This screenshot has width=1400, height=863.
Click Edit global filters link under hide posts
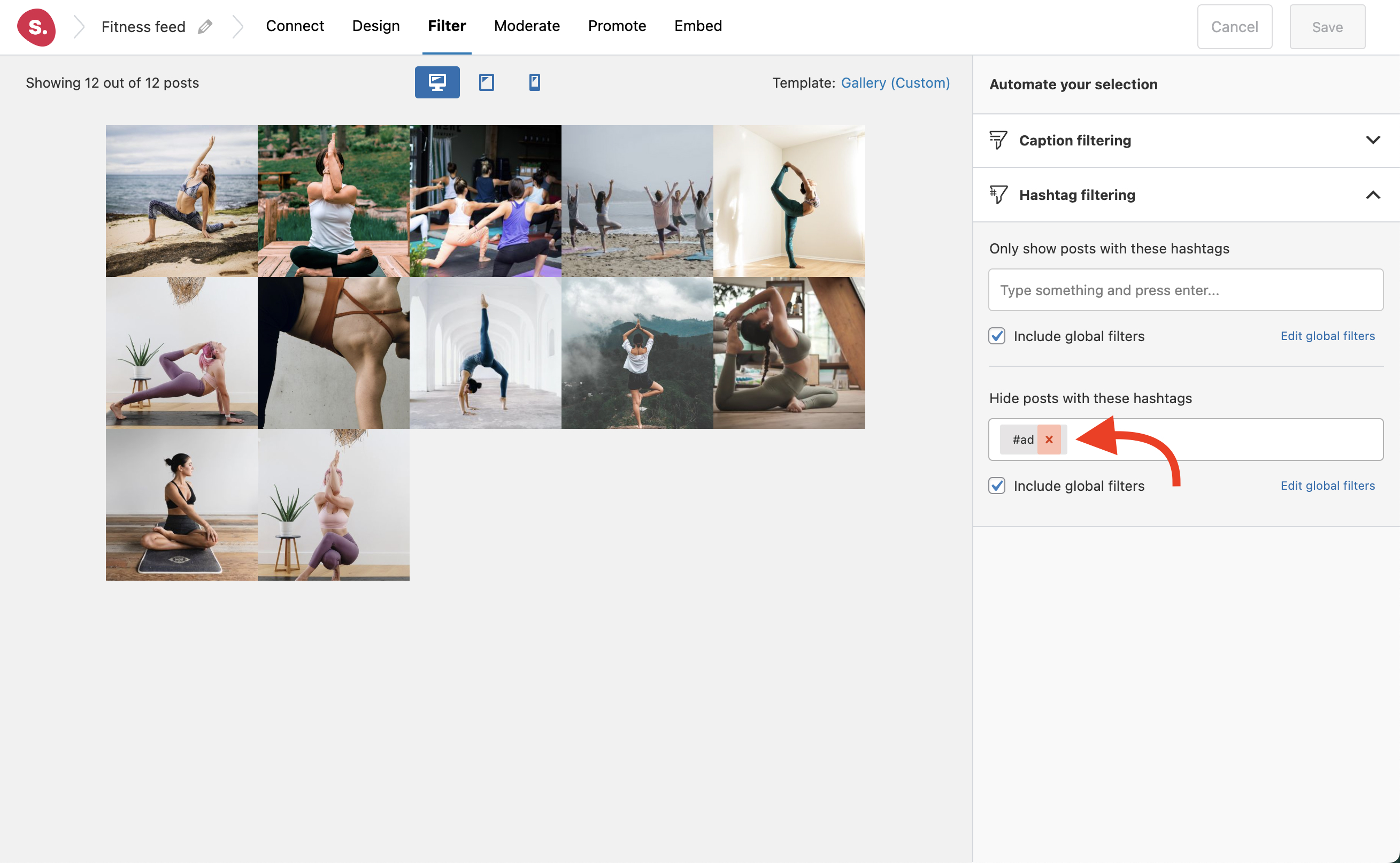click(x=1328, y=484)
